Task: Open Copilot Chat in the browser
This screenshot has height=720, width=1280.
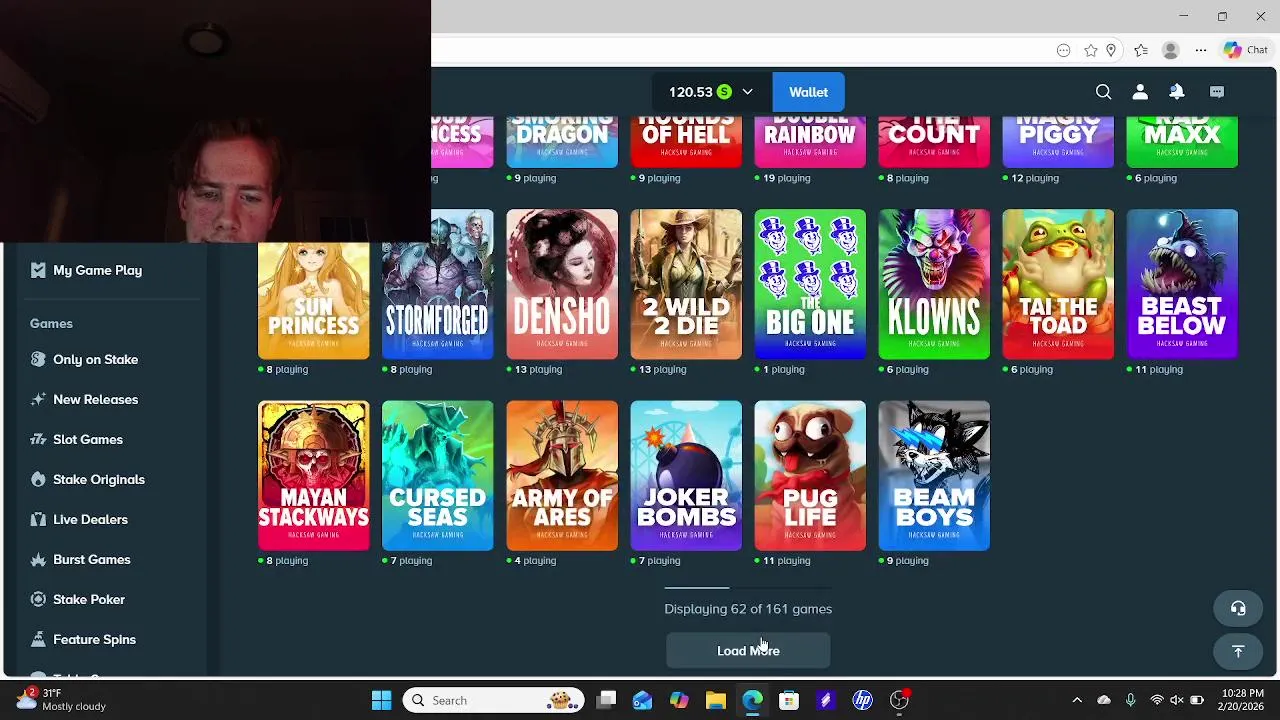Action: click(1246, 50)
